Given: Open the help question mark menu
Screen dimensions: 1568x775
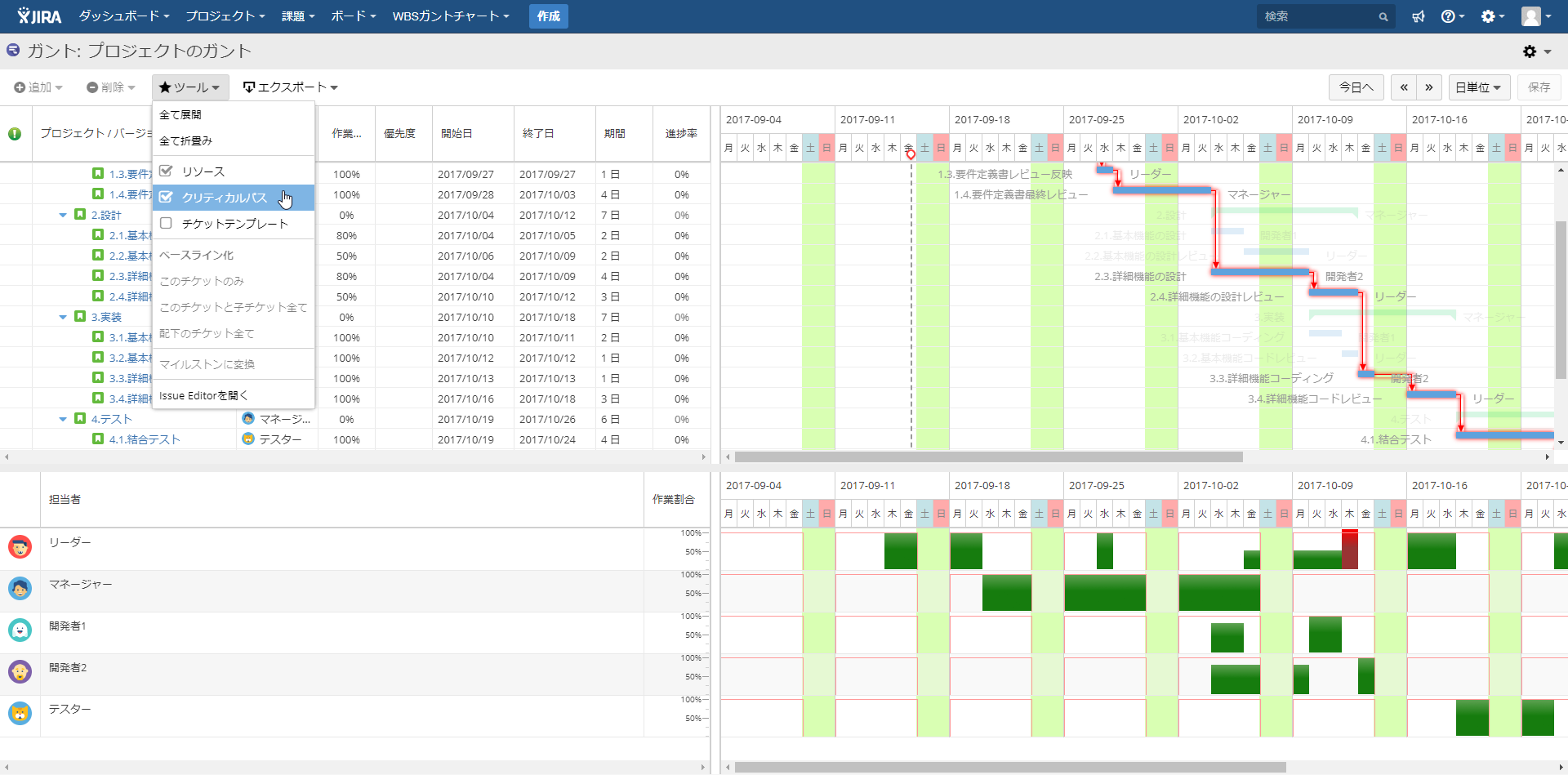Looking at the screenshot, I should click(1451, 16).
